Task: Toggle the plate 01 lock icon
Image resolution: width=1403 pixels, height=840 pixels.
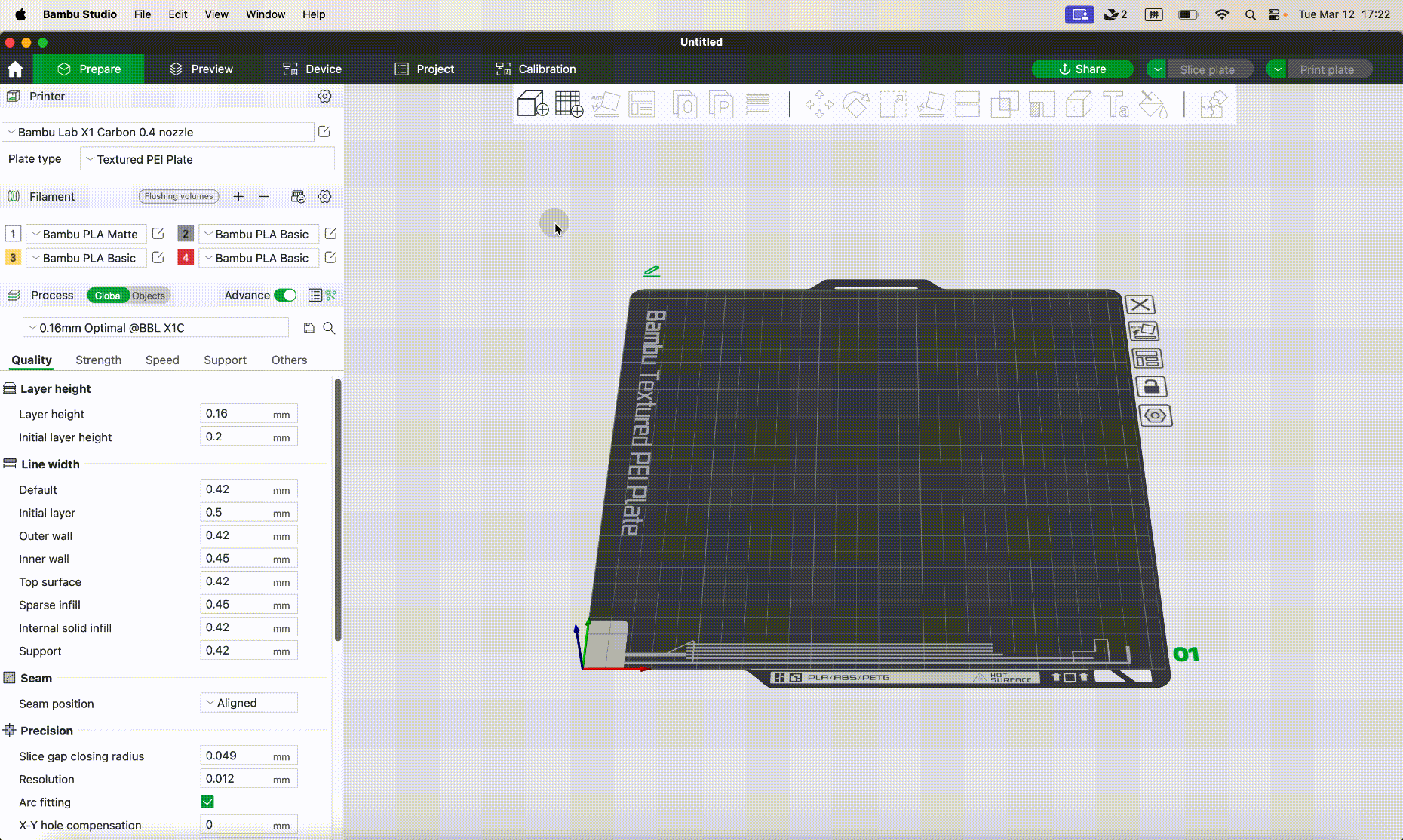Action: pos(1151,387)
